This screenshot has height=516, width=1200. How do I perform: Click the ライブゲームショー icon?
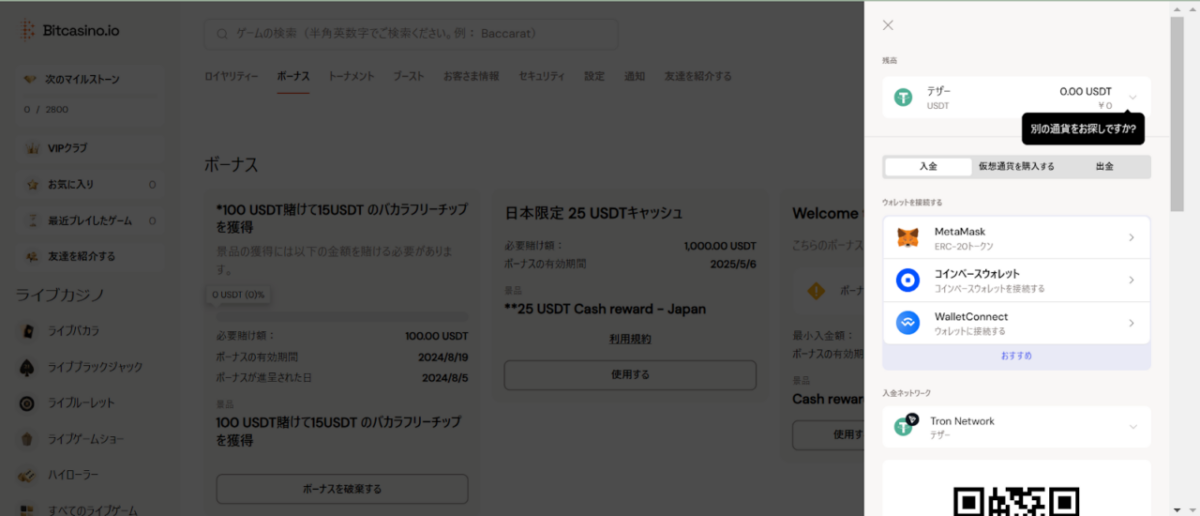click(x=27, y=439)
